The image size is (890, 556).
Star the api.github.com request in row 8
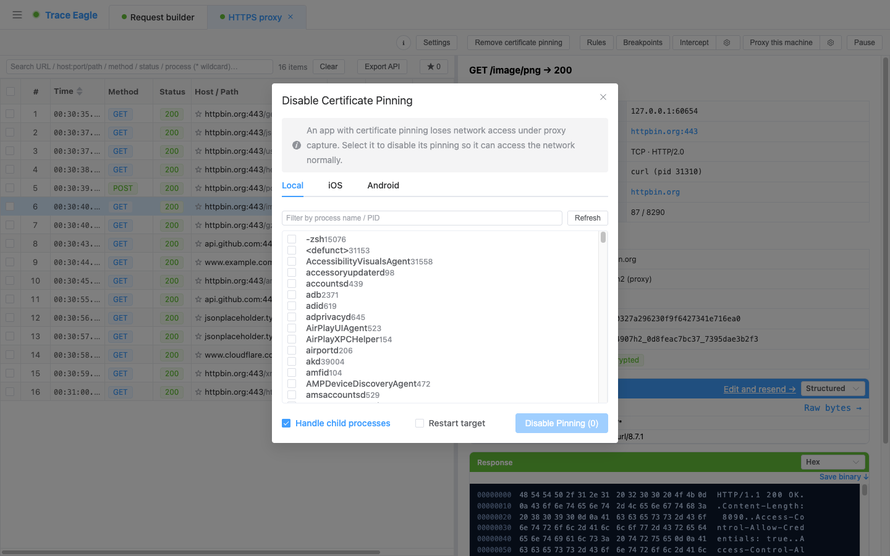(x=198, y=243)
